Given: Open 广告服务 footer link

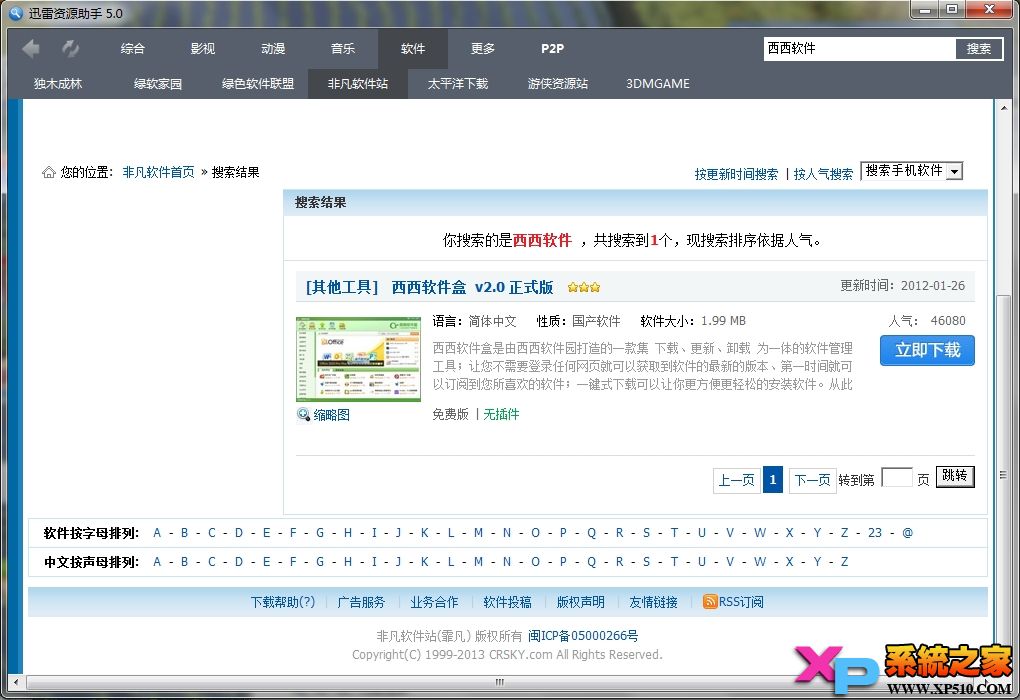Looking at the screenshot, I should click(x=361, y=602).
